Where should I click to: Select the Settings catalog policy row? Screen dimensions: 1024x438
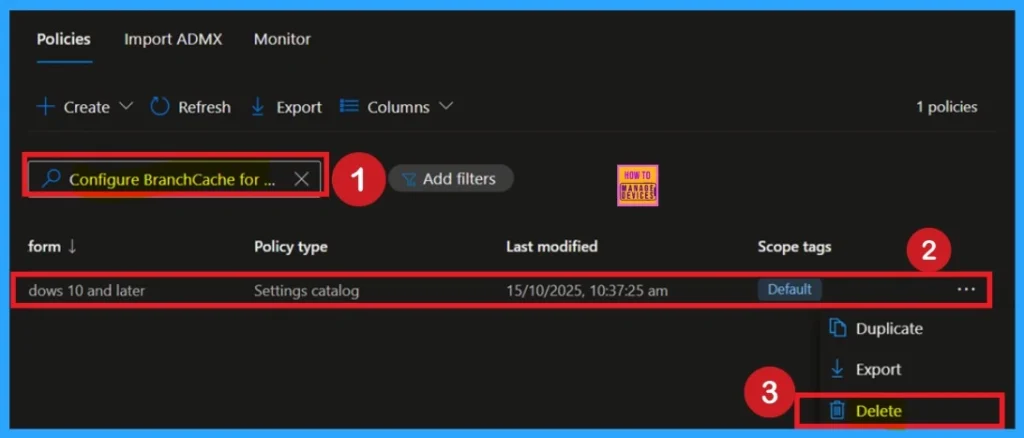click(x=306, y=291)
